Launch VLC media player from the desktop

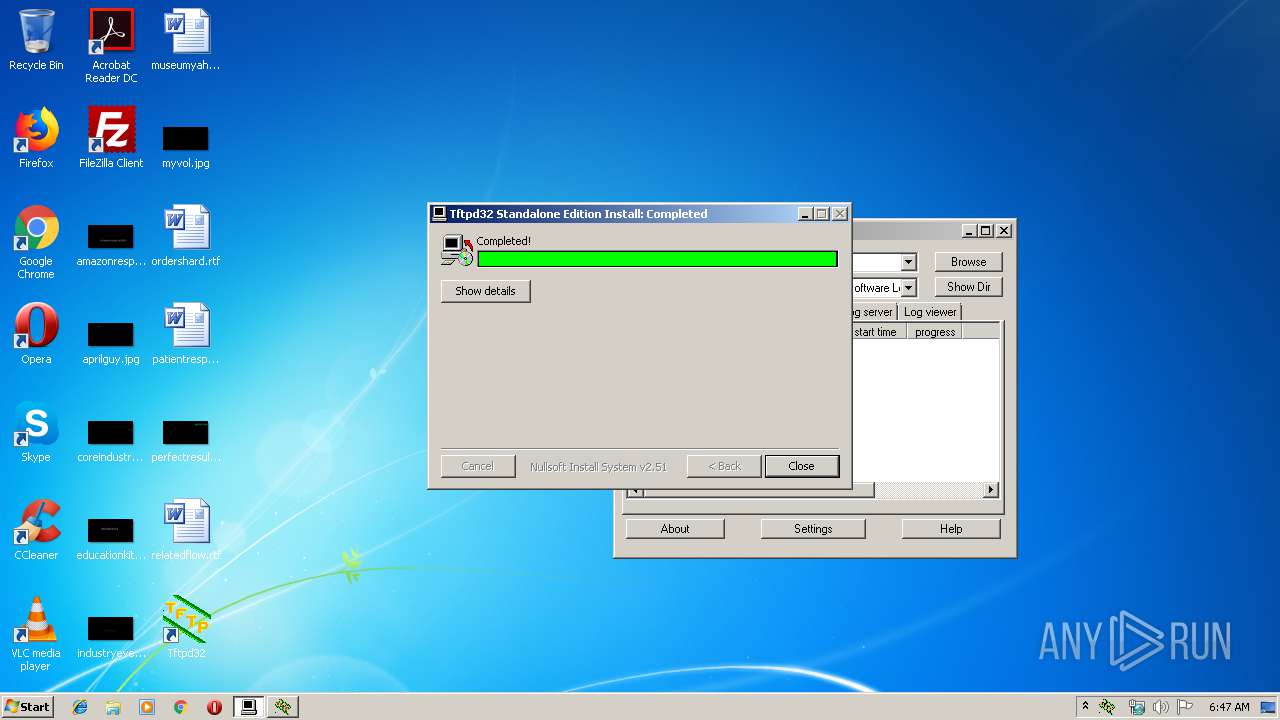36,634
